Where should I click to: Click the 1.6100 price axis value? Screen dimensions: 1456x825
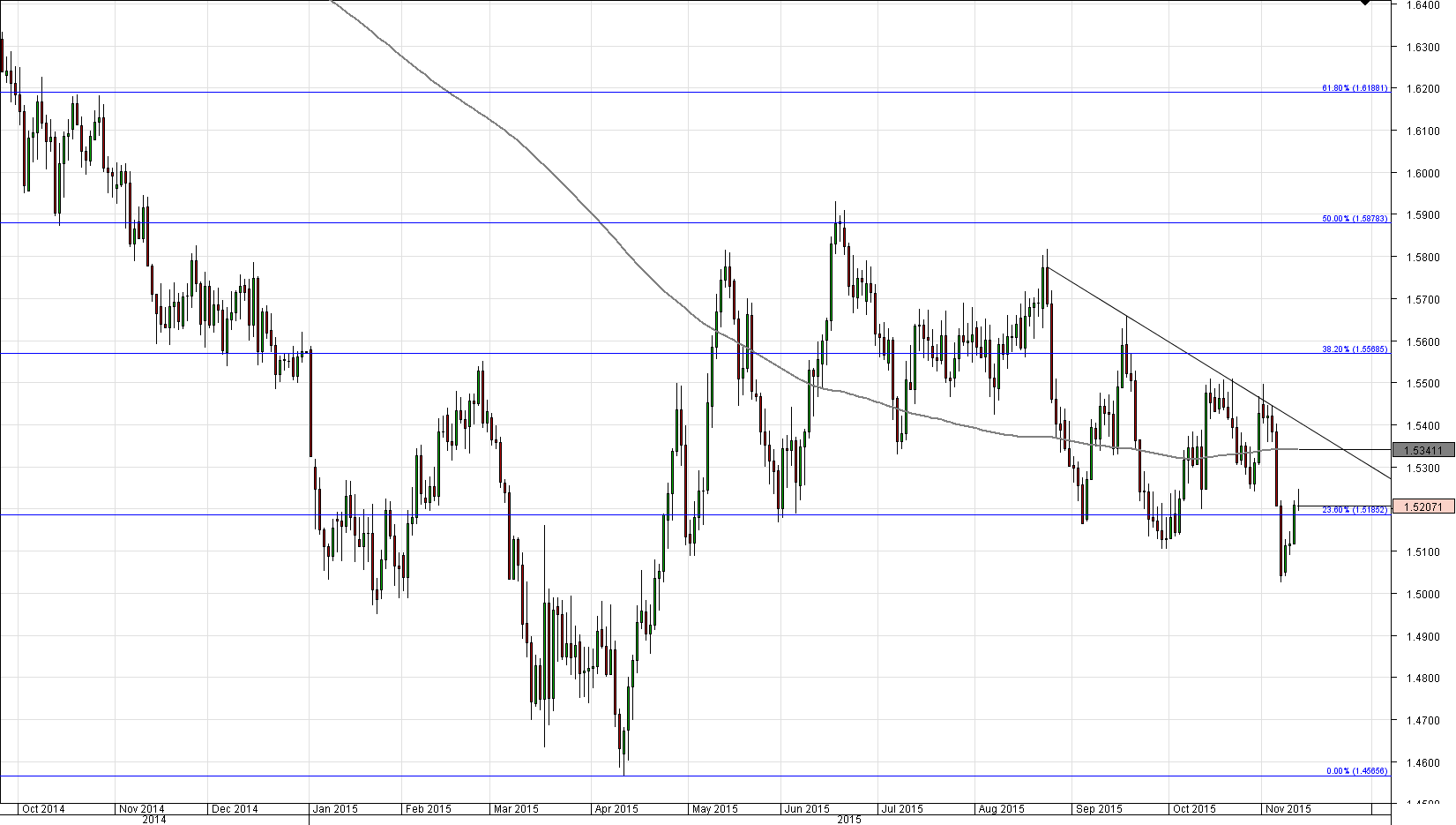1424,131
